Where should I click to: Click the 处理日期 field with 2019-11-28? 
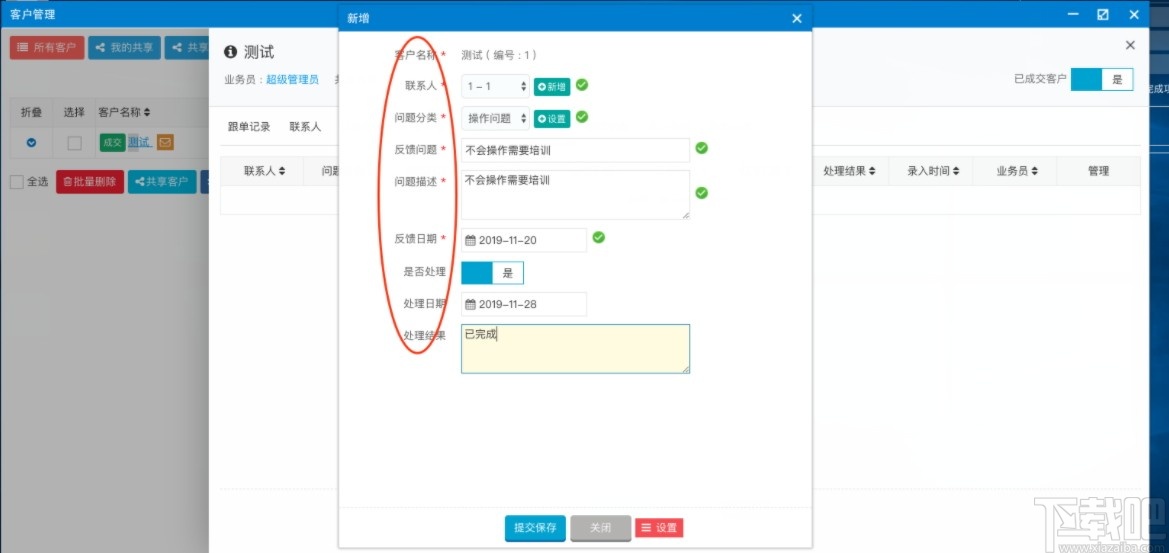click(524, 304)
